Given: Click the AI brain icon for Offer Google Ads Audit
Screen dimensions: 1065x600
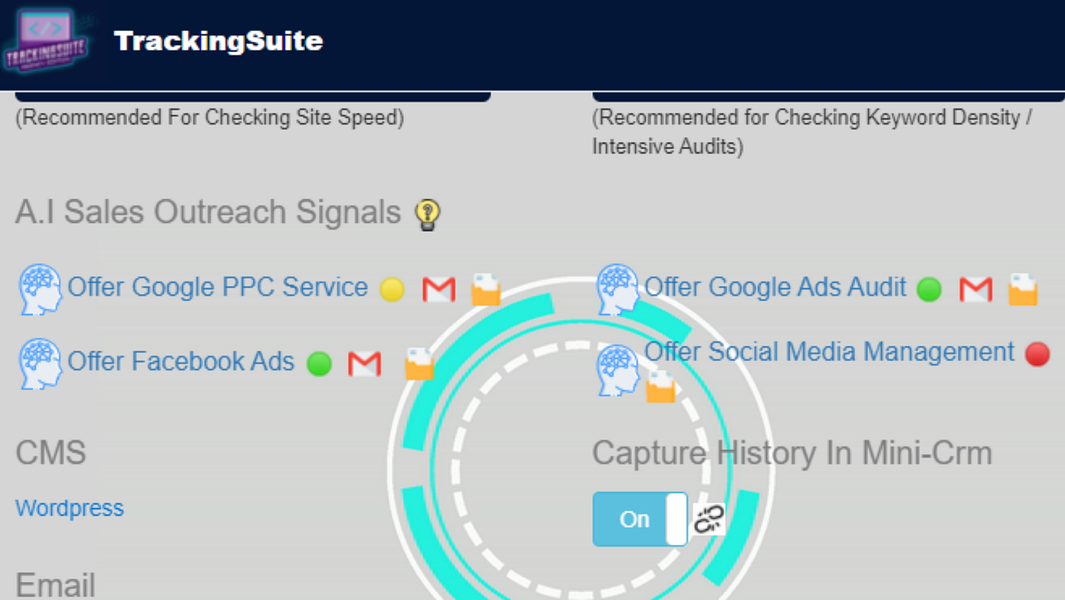Looking at the screenshot, I should pyautogui.click(x=619, y=288).
